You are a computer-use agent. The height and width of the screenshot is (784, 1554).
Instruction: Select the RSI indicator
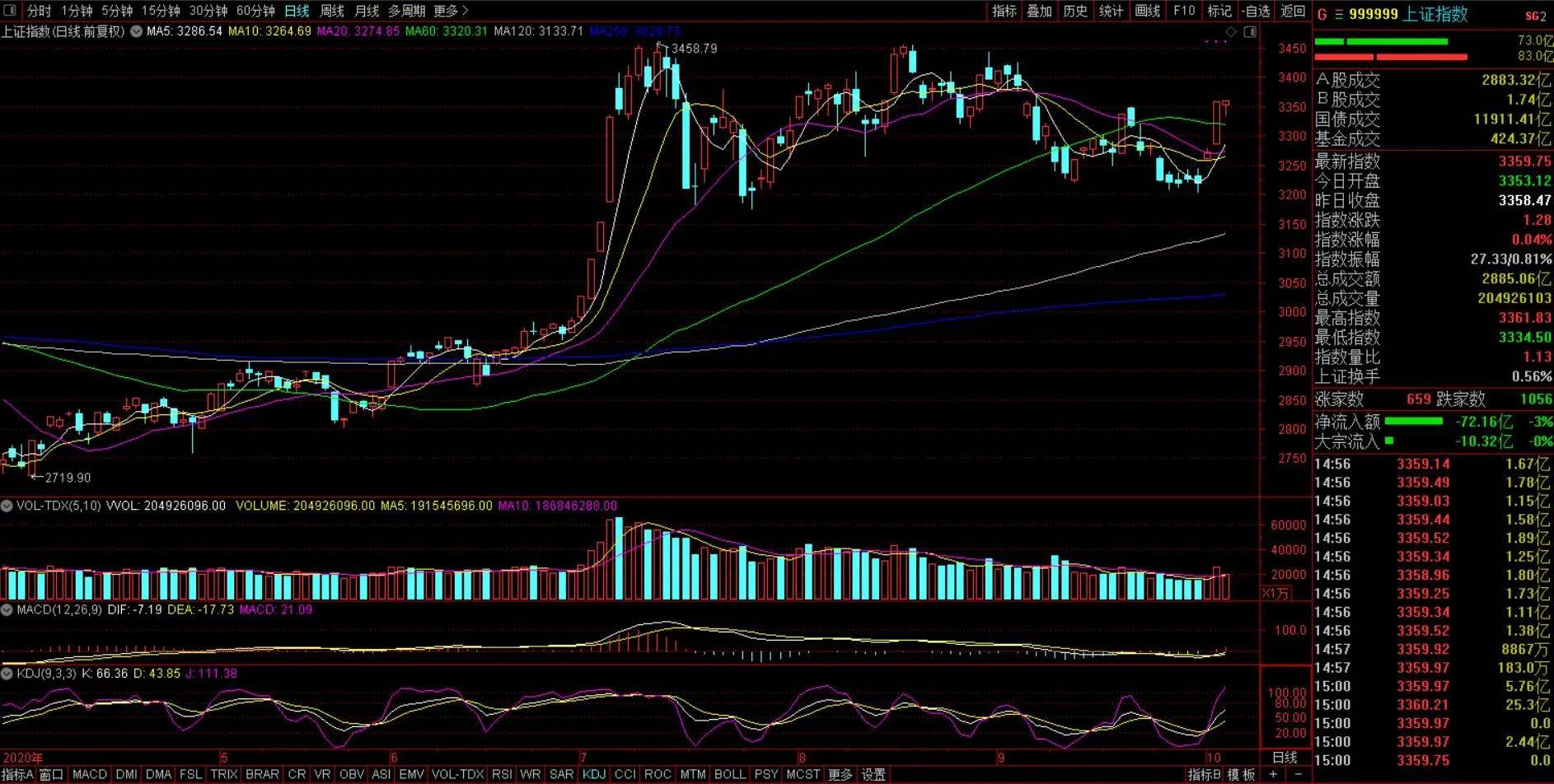502,775
